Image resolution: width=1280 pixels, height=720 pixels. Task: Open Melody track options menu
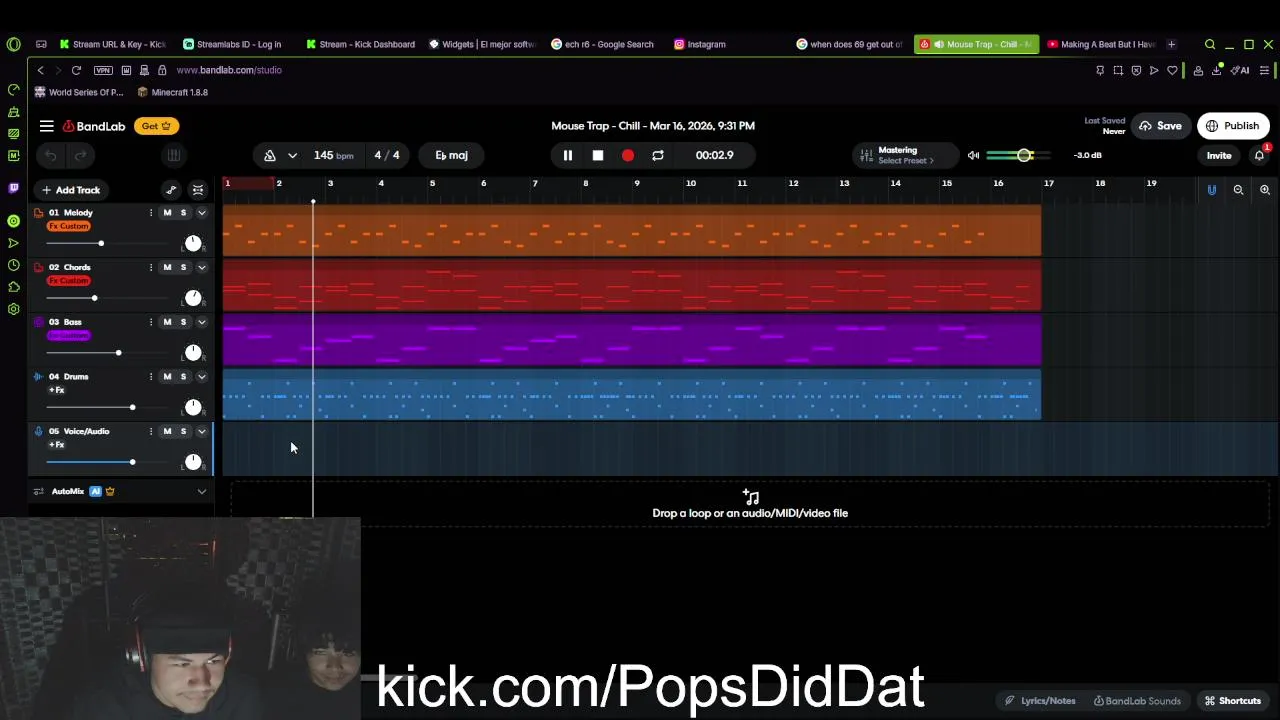151,213
